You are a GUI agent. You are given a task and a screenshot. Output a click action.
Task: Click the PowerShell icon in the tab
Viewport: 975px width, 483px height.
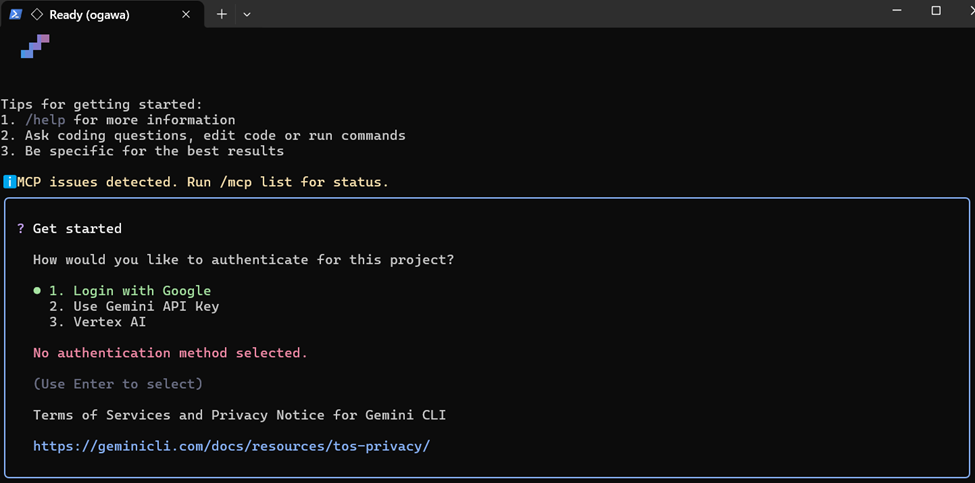(x=16, y=14)
